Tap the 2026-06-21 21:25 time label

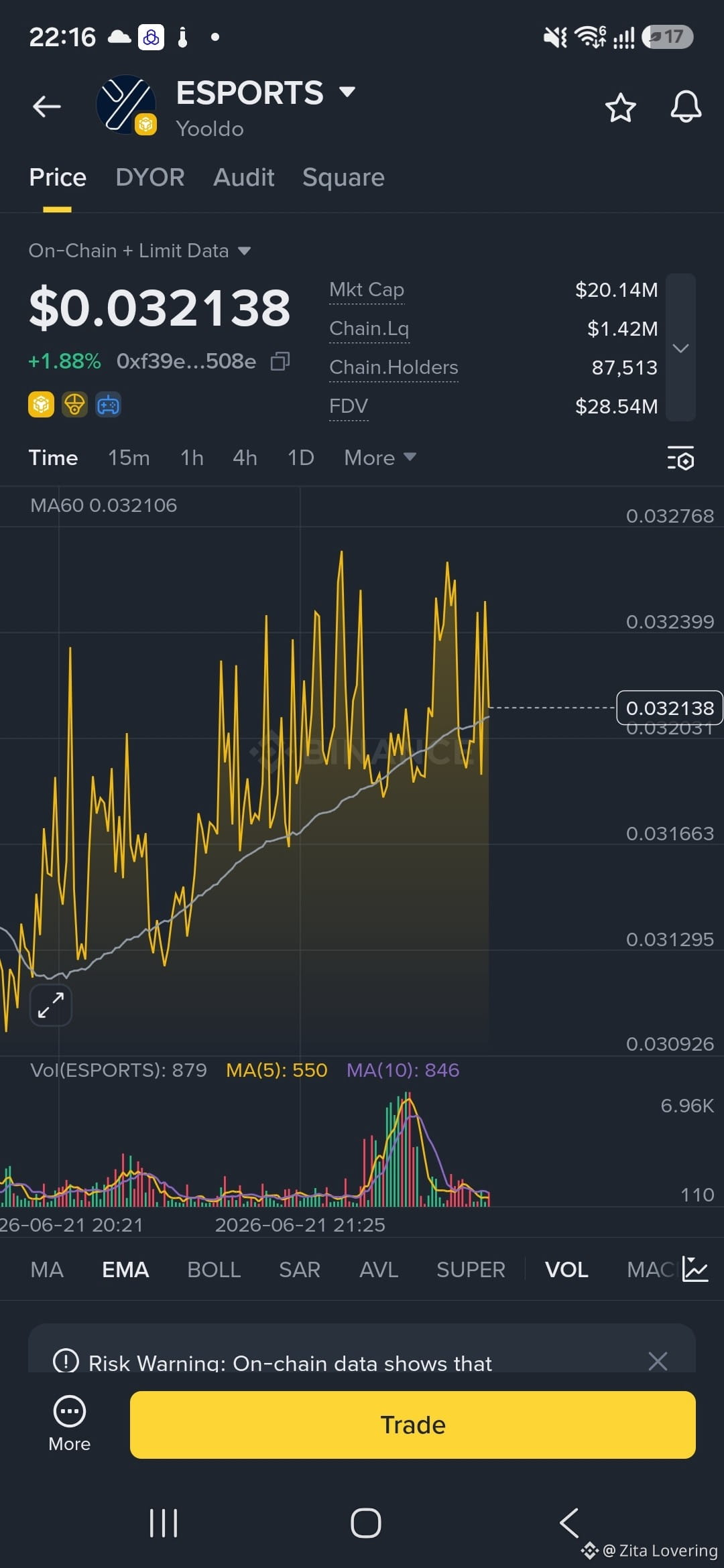(x=300, y=1225)
